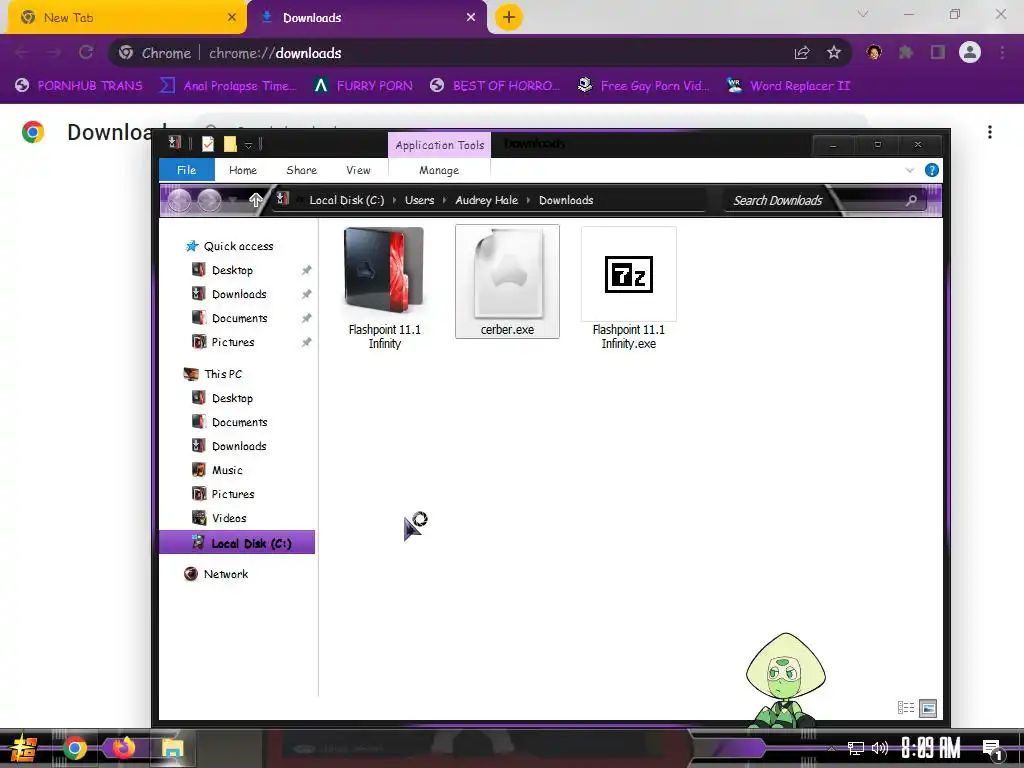The image size is (1024, 768).
Task: Open File Explorer taskbar icon
Action: coord(172,748)
